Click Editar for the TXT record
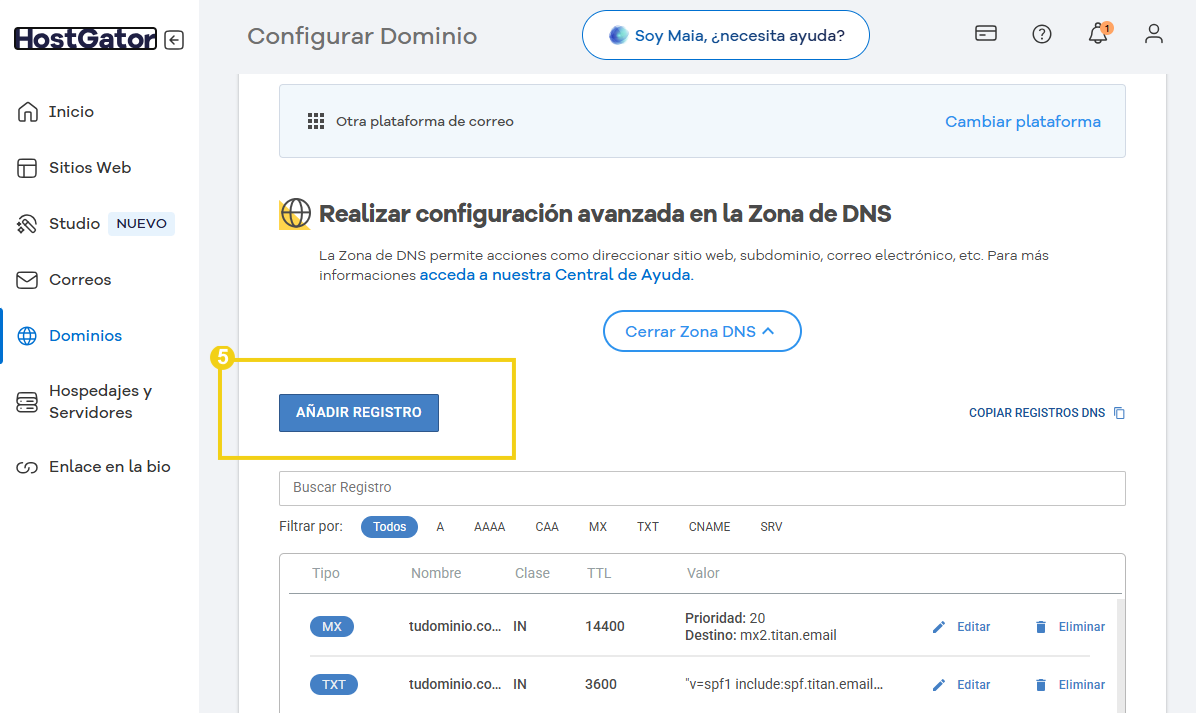 [973, 685]
